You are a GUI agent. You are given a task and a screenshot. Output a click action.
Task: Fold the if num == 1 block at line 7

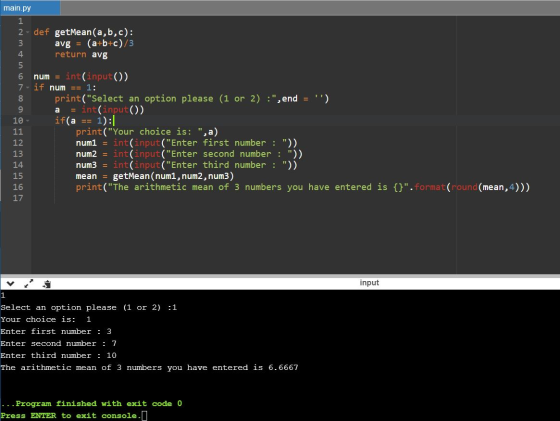(28, 87)
